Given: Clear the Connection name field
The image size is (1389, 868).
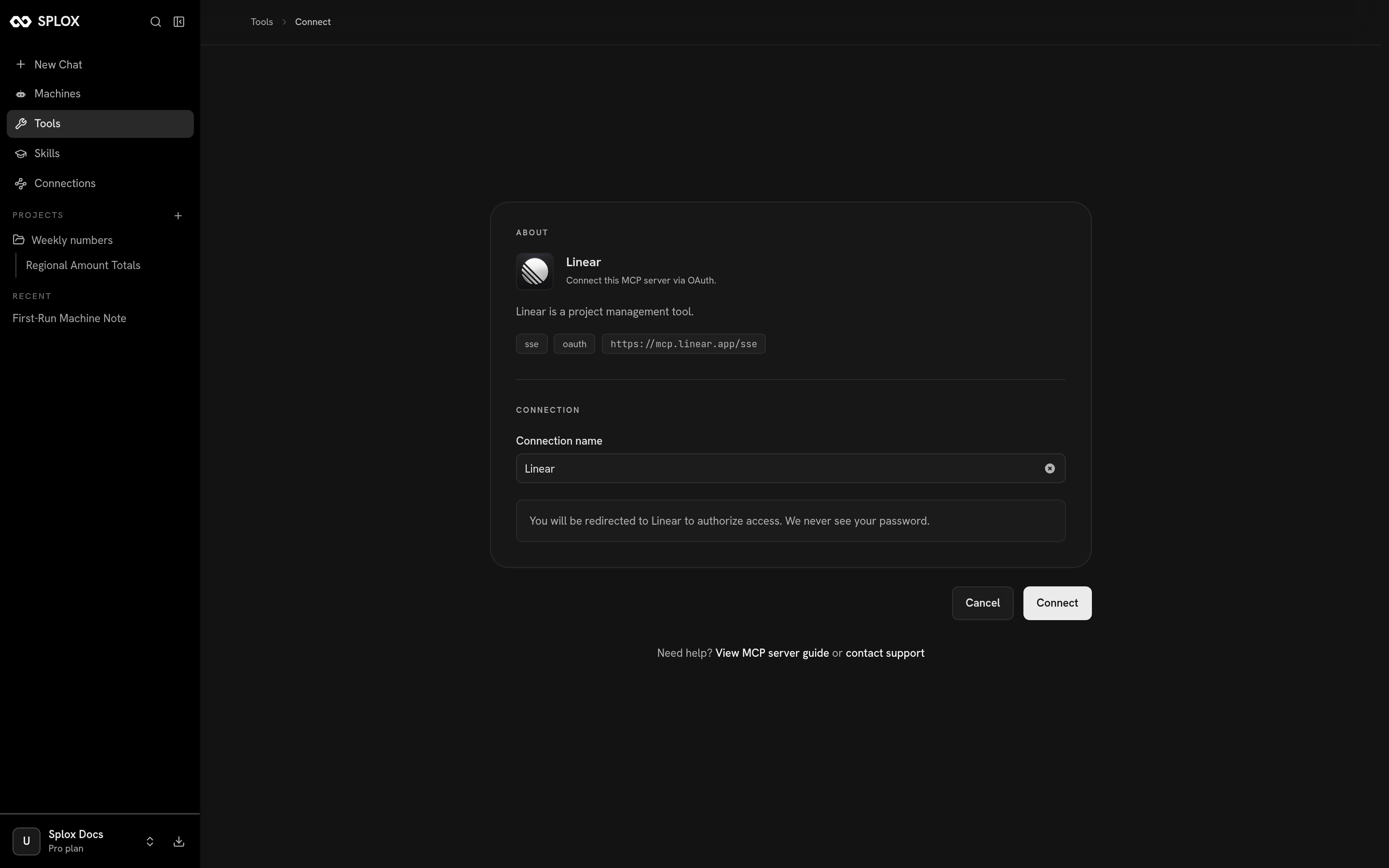Looking at the screenshot, I should tap(1050, 468).
